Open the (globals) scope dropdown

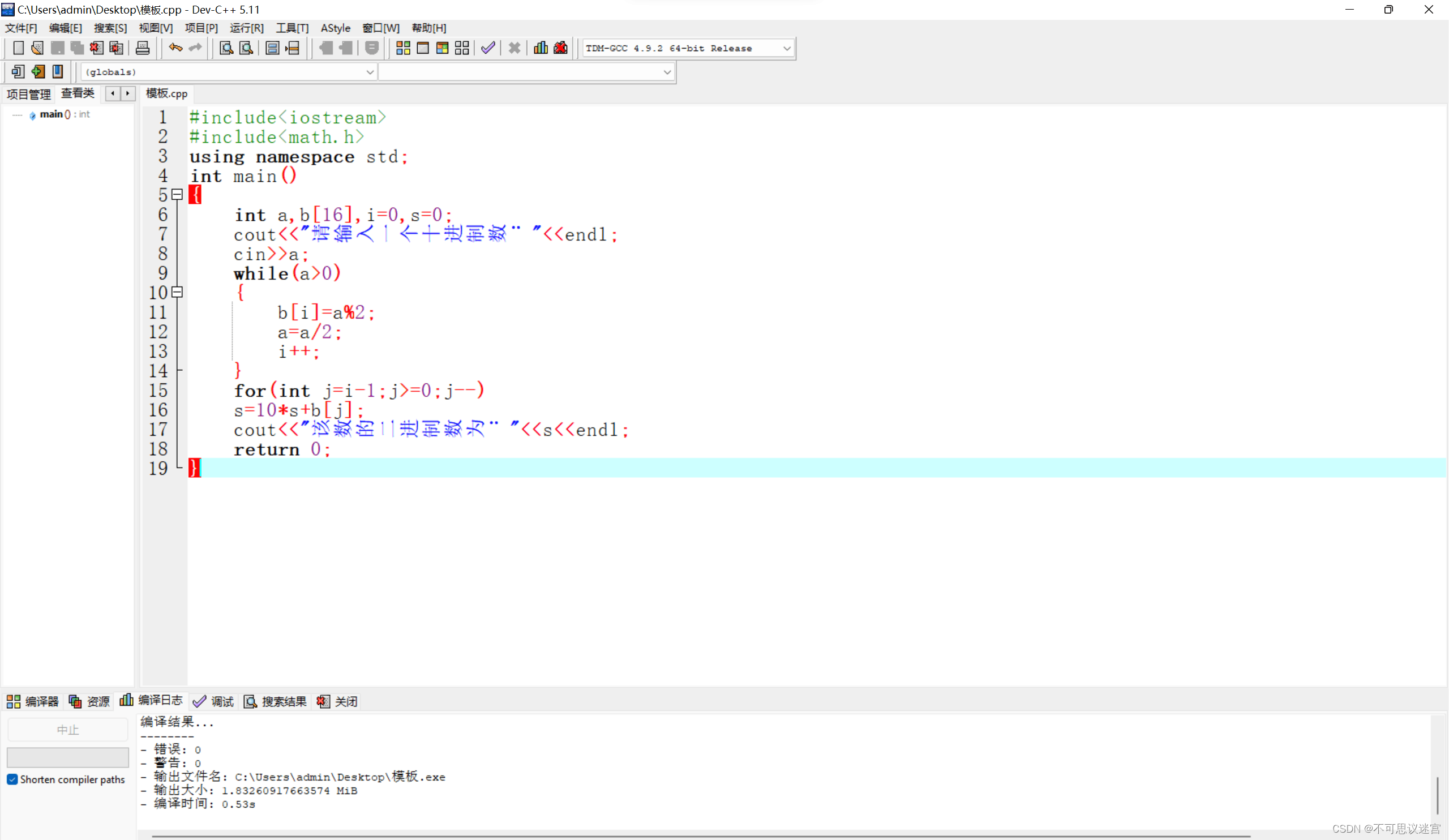click(370, 72)
